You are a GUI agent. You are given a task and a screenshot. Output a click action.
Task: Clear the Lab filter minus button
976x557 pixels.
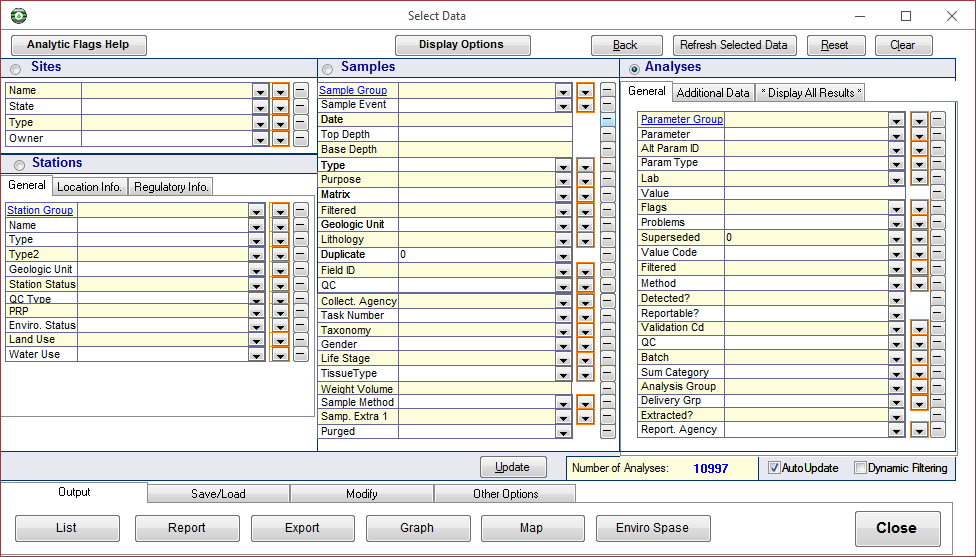937,178
